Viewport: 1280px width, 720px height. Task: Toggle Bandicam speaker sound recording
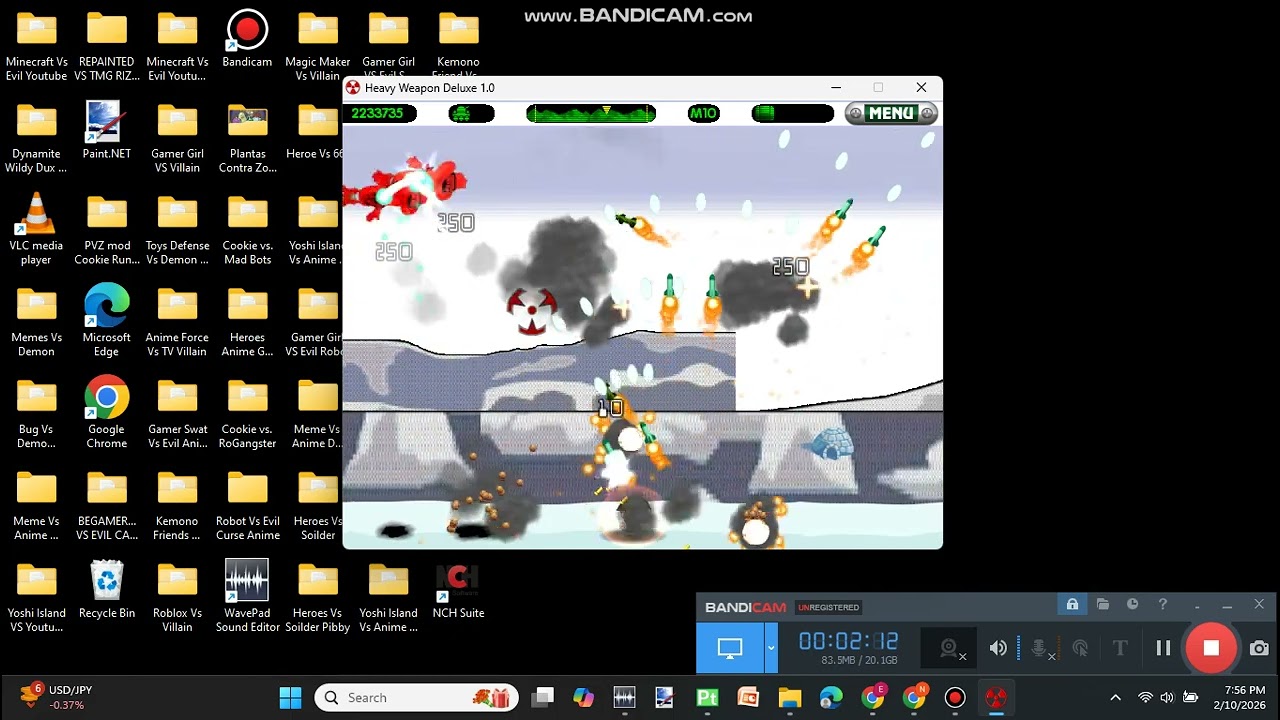[x=998, y=648]
